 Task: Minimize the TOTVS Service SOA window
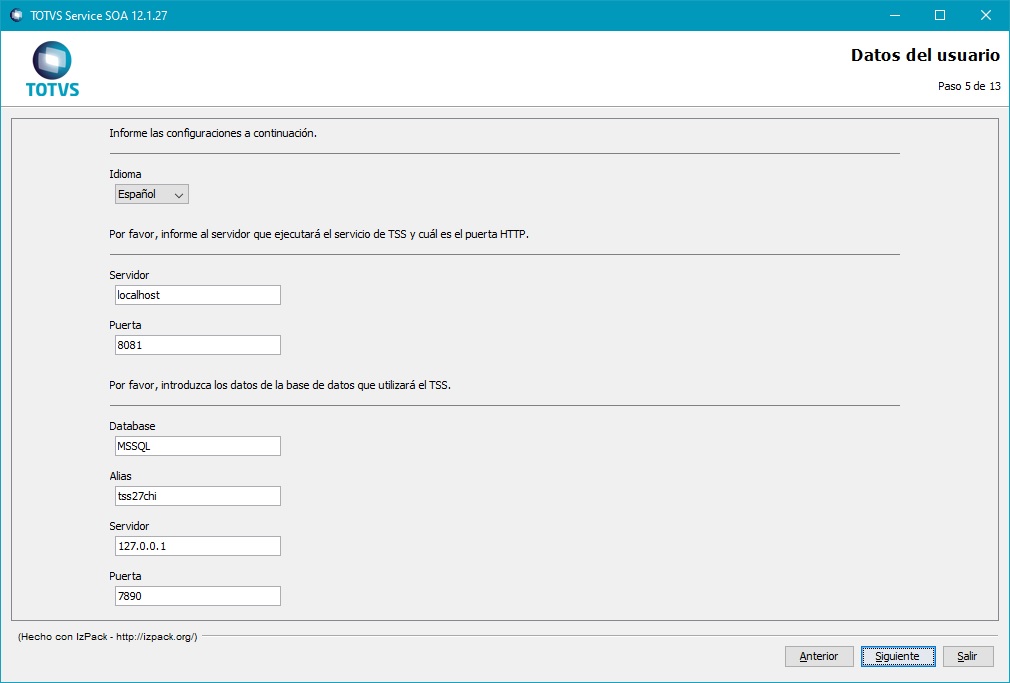895,15
